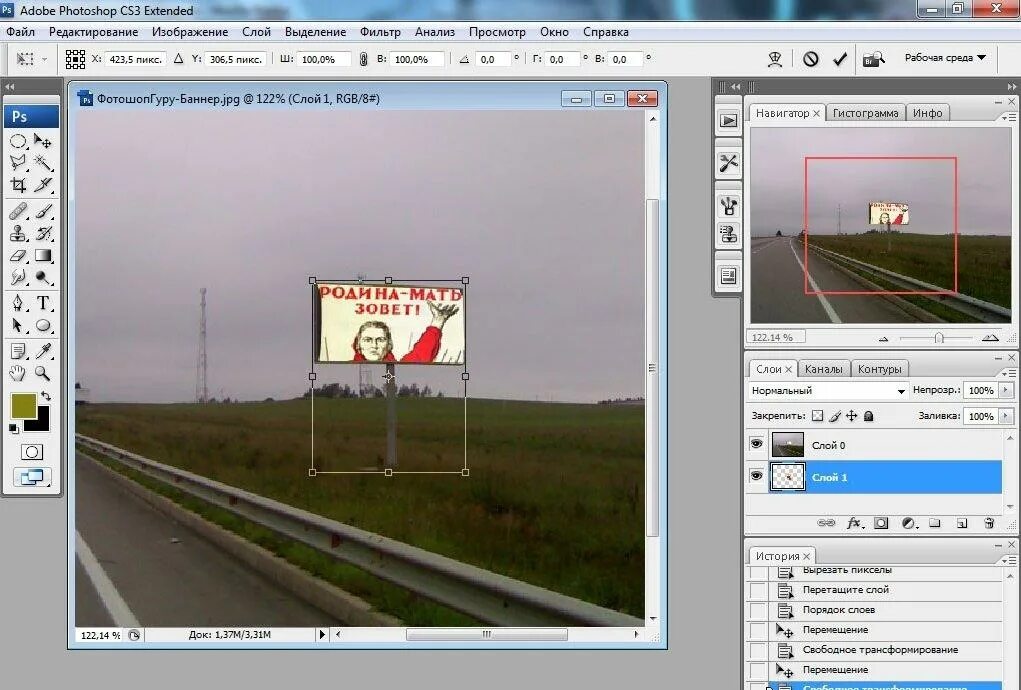The width and height of the screenshot is (1021, 690).
Task: Select the Zoom tool
Action: pos(43,373)
